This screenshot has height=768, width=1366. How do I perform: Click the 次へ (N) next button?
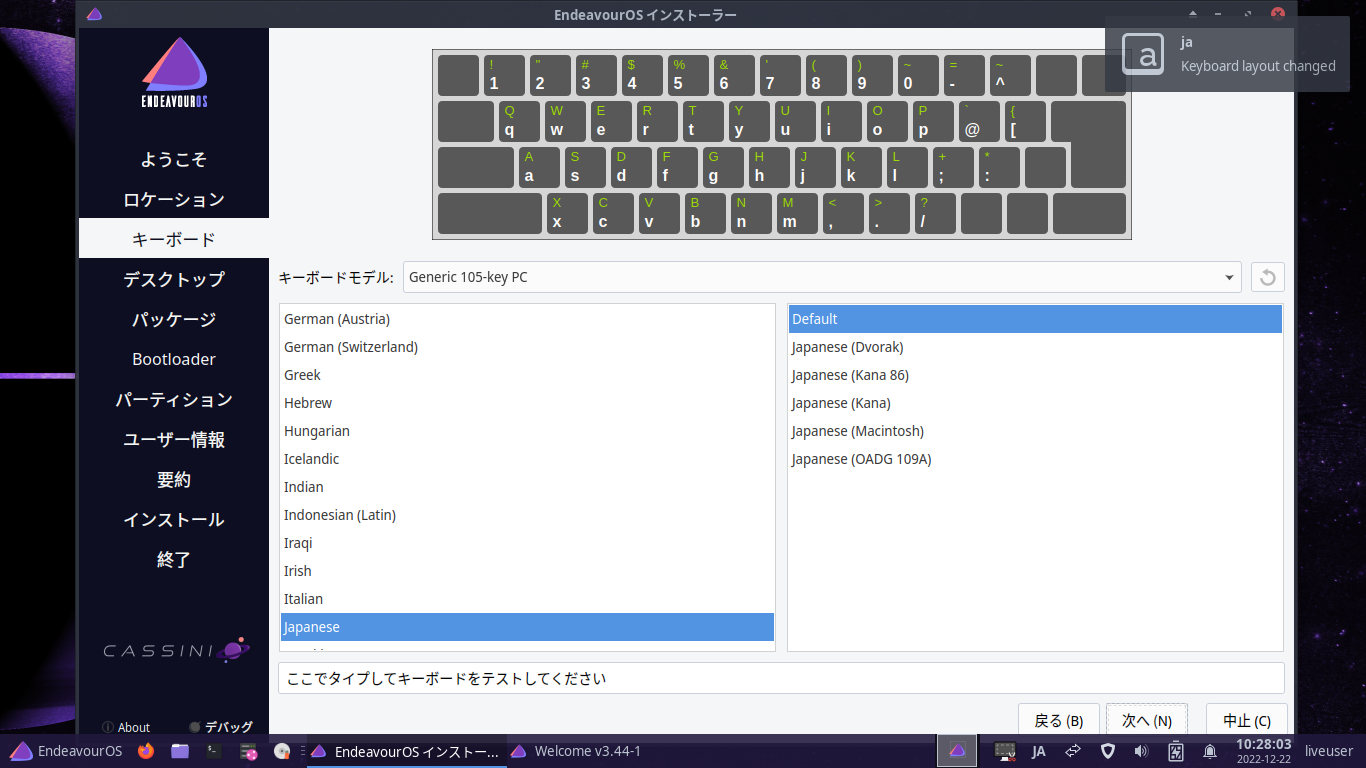[x=1147, y=720]
